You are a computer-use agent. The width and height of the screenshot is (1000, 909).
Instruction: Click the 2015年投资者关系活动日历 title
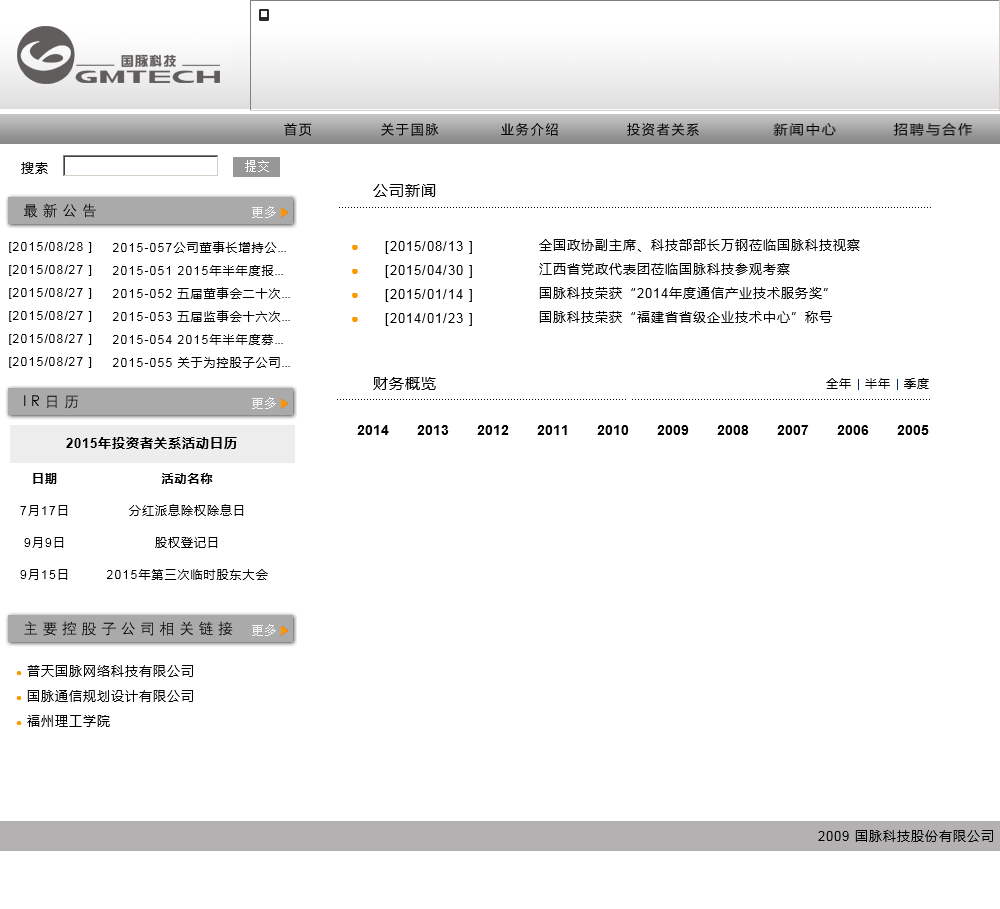[151, 443]
